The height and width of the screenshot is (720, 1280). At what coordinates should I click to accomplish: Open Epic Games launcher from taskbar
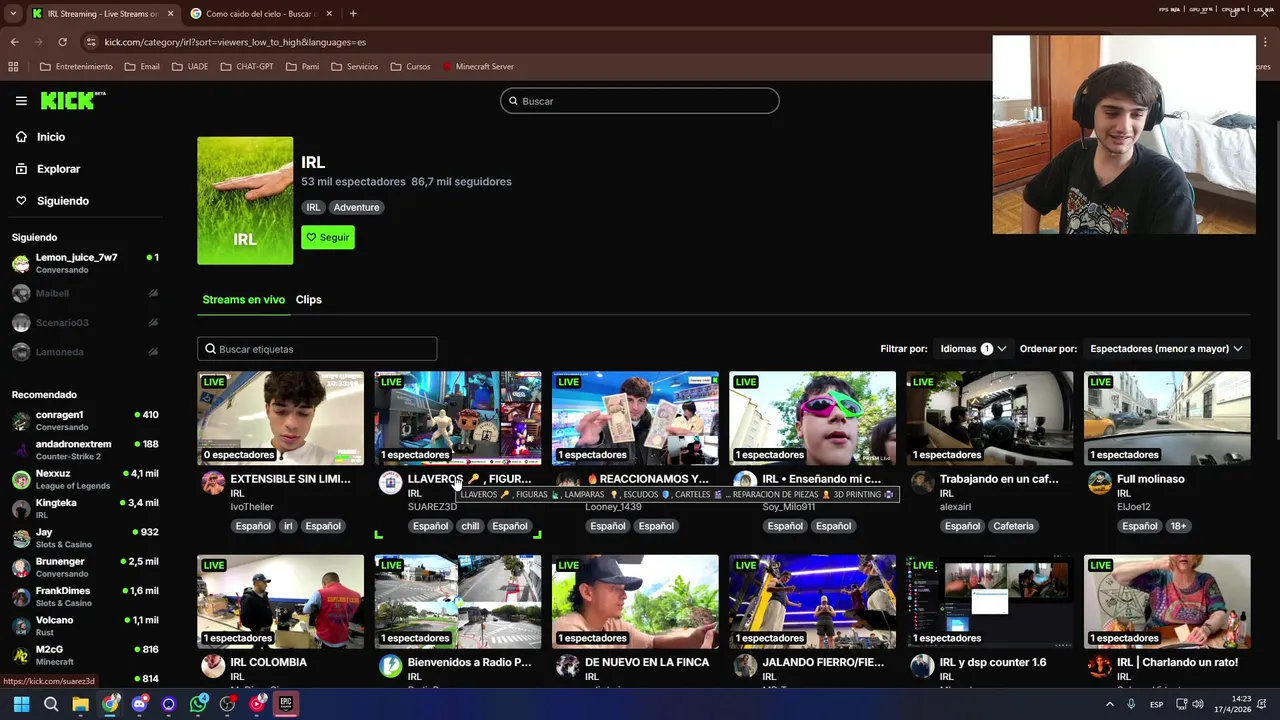[x=286, y=704]
